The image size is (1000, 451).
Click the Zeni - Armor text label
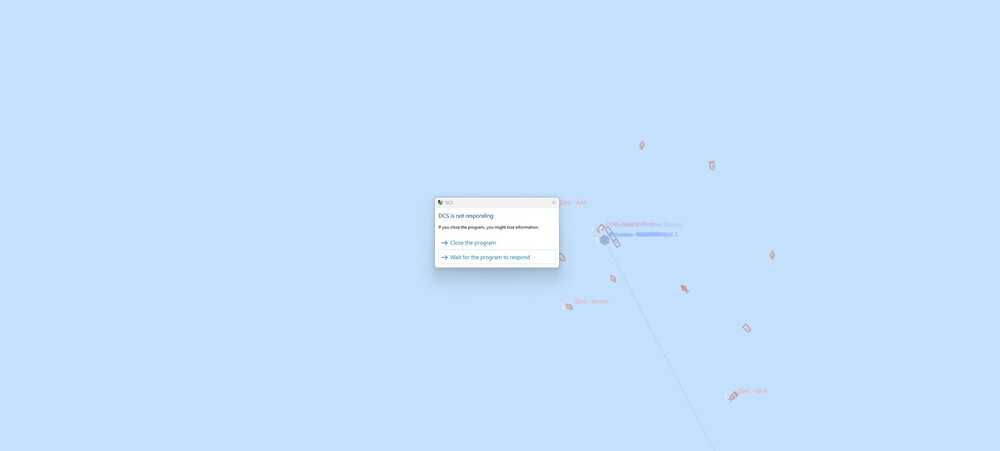[x=592, y=301]
